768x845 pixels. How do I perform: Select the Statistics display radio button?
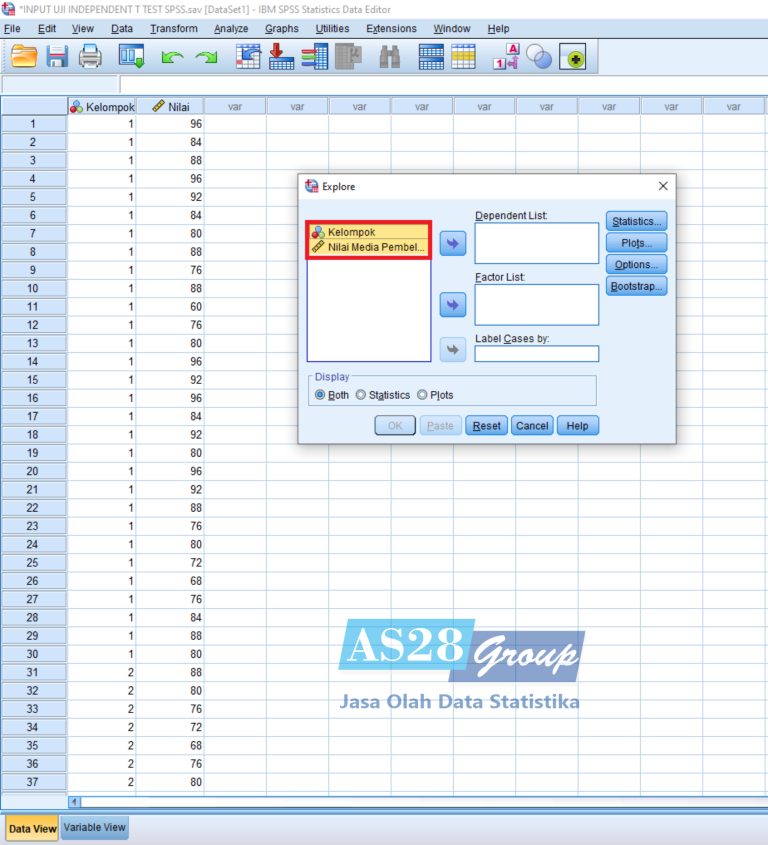pyautogui.click(x=362, y=395)
